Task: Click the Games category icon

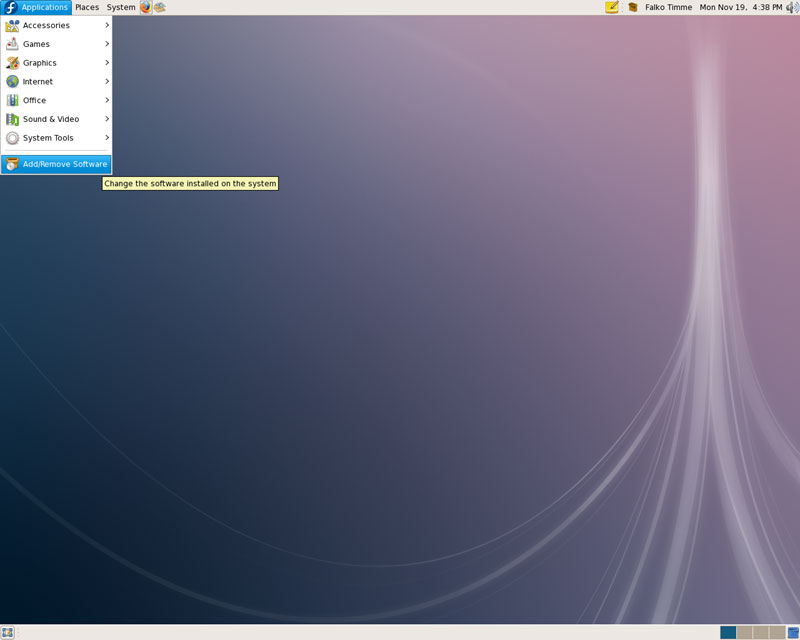Action: point(12,44)
